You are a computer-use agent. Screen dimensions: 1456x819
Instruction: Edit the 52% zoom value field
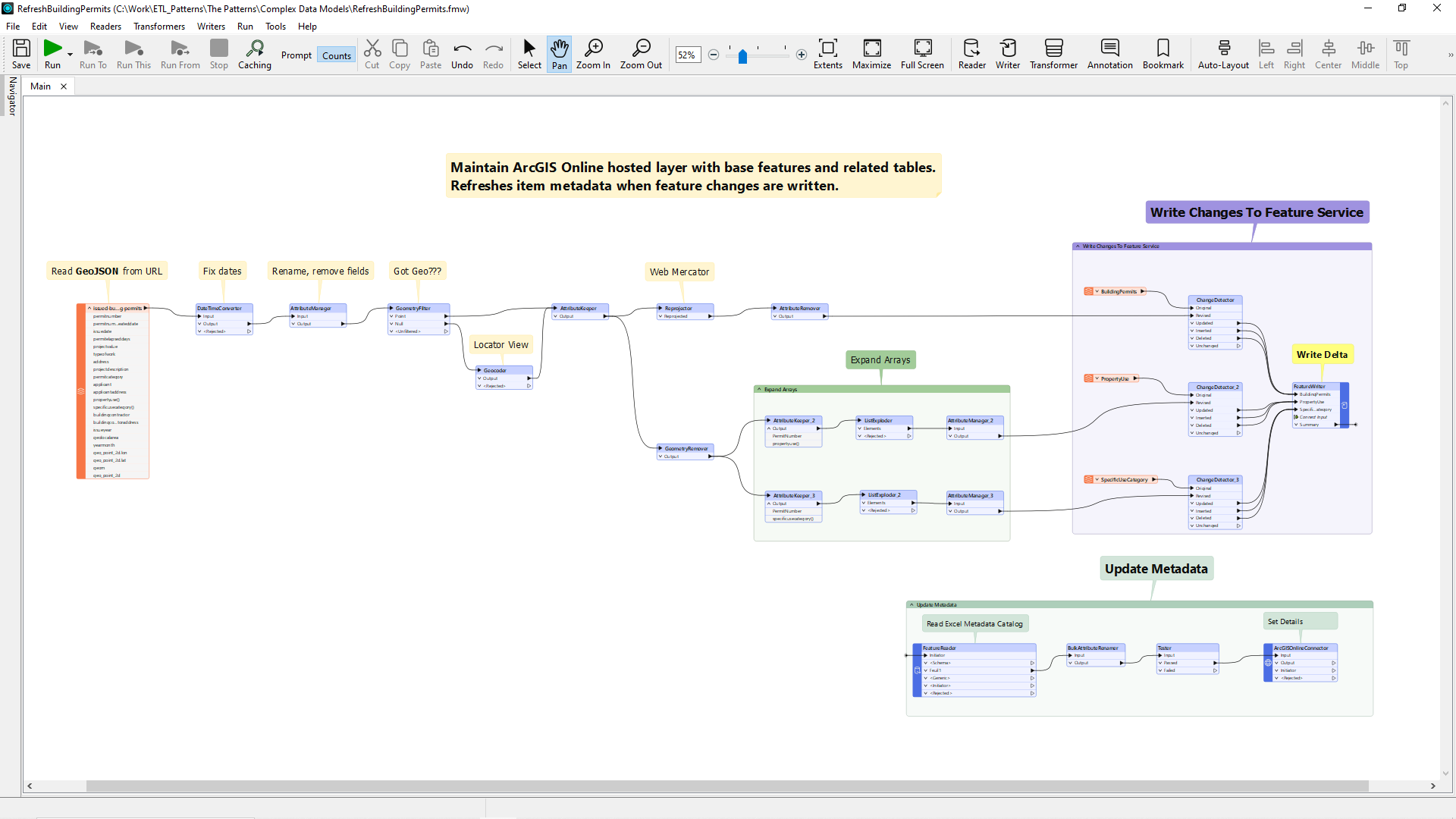687,55
